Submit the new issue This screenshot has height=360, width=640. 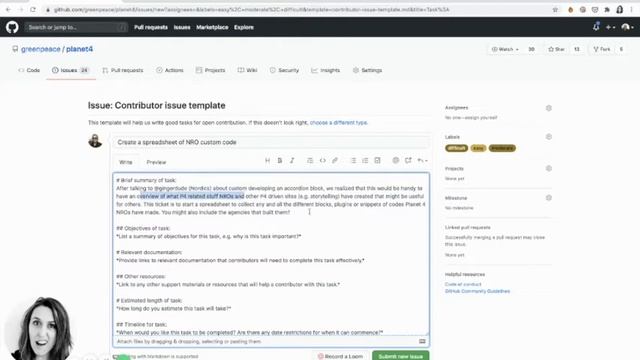[x=400, y=356]
